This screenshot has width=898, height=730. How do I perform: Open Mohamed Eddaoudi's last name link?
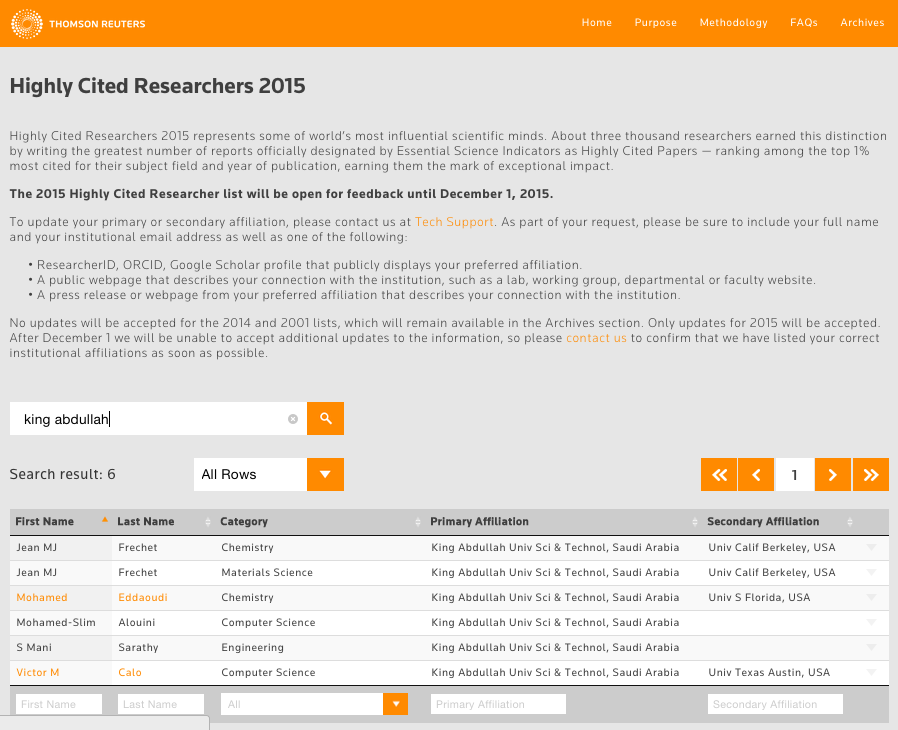(141, 597)
